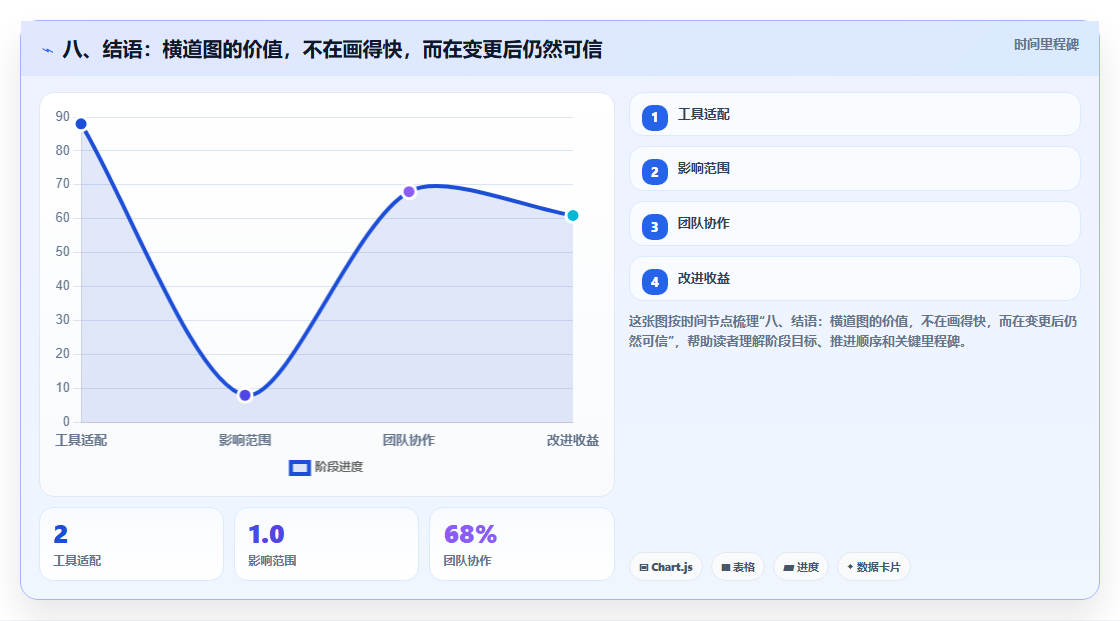
Task: Click the blue lightning icon before the title
Action: [48, 50]
